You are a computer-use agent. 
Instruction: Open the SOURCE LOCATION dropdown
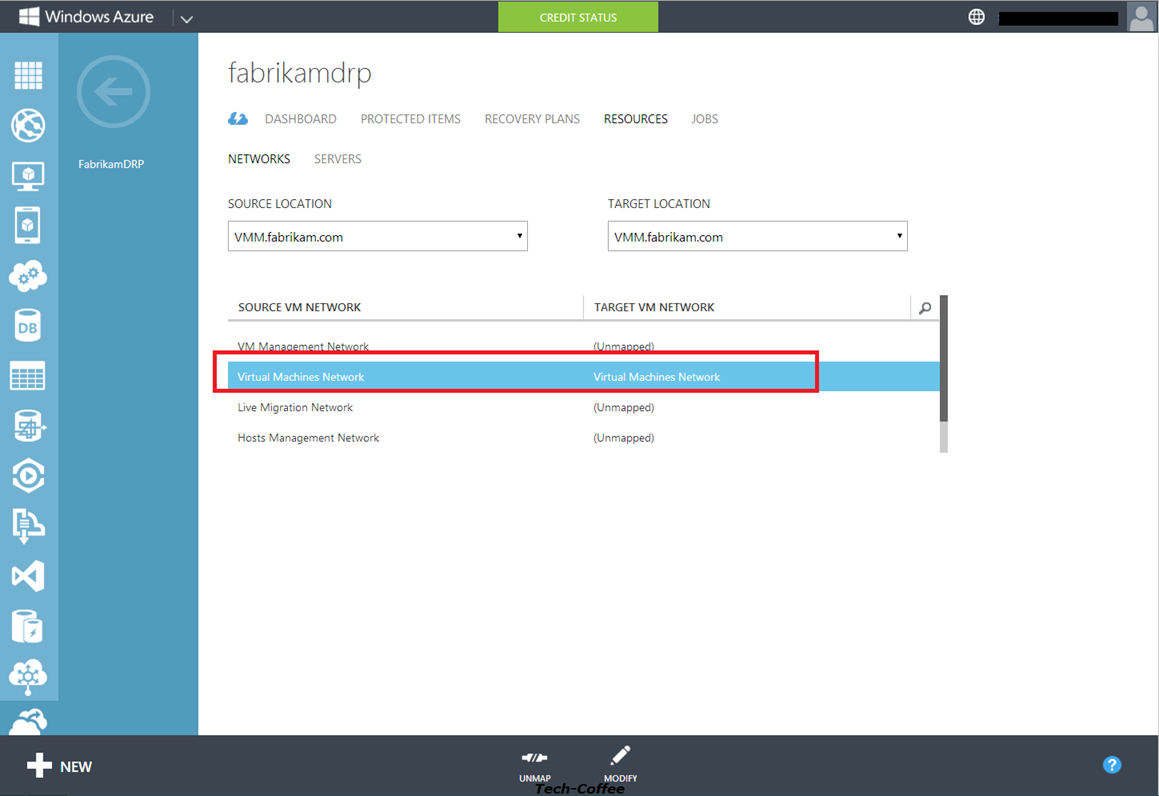[378, 237]
